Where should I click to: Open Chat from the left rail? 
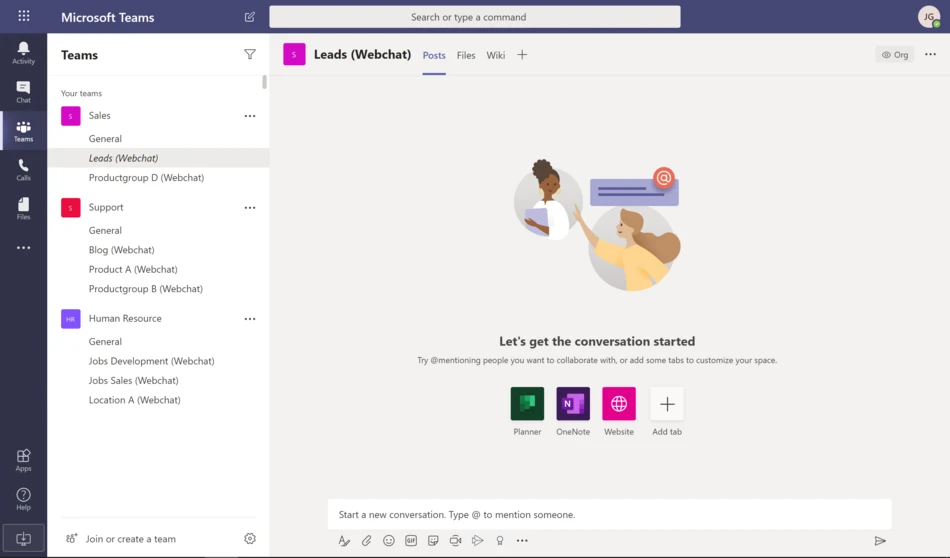pos(23,92)
